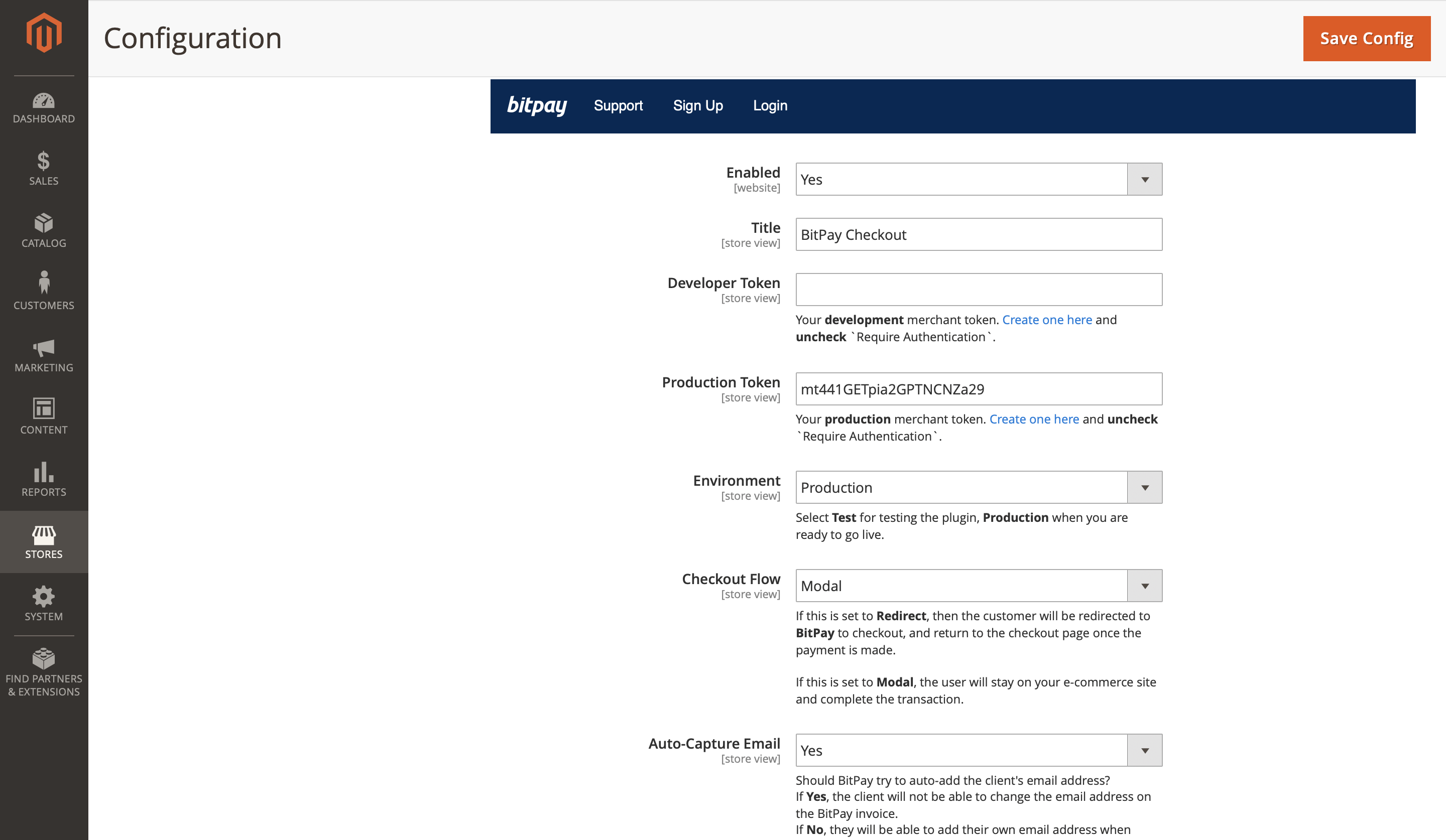The width and height of the screenshot is (1446, 840).
Task: Open the Sales dollar icon
Action: [x=44, y=161]
